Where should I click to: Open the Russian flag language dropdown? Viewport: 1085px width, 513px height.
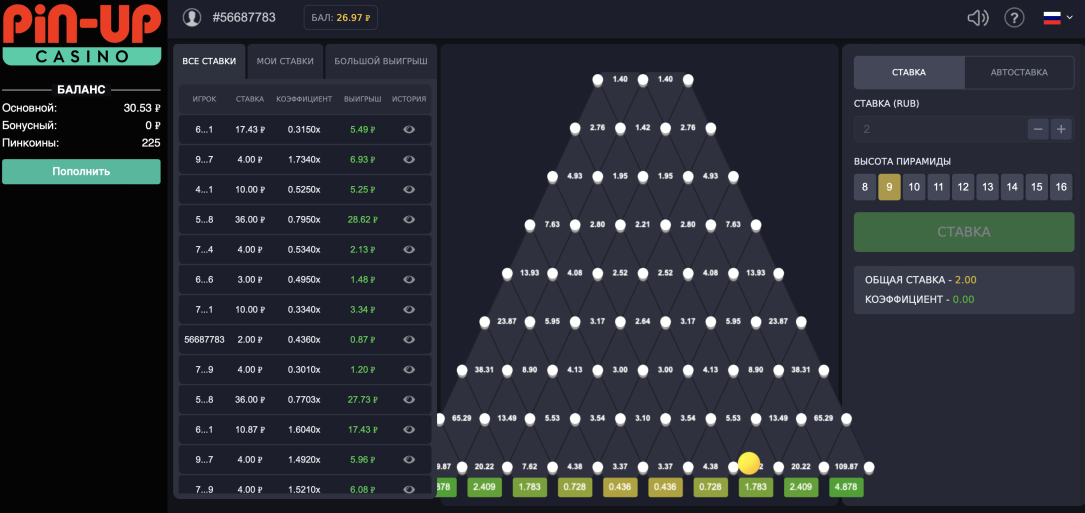[x=1051, y=17]
